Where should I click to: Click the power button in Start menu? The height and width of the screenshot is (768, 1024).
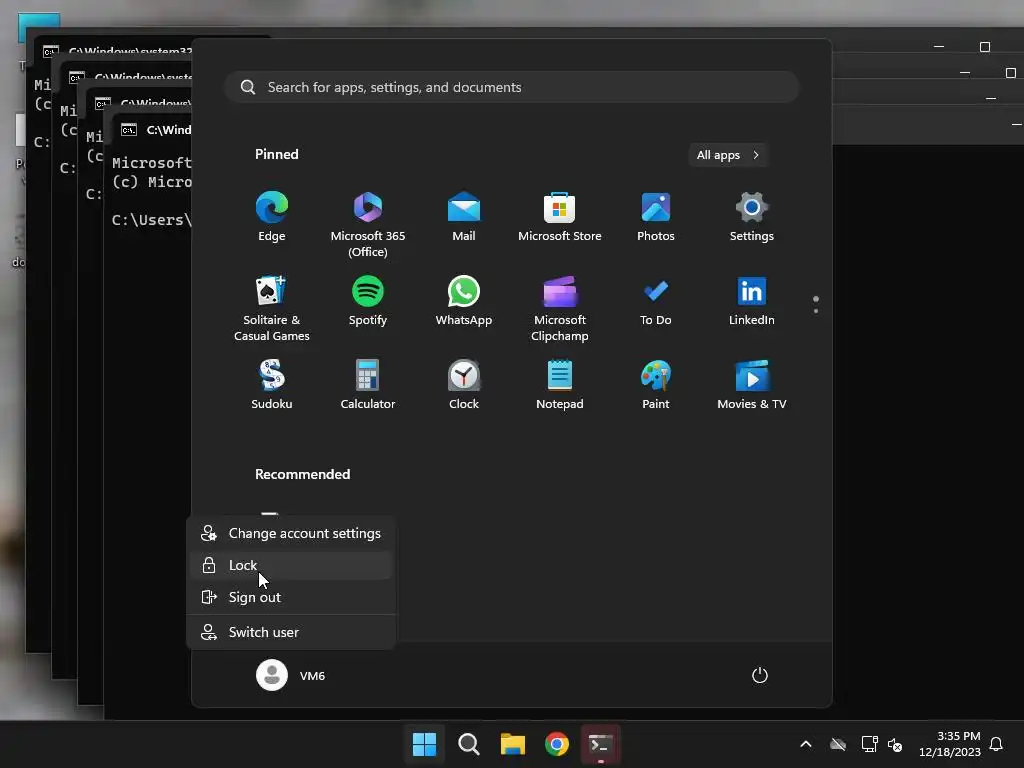coord(760,675)
